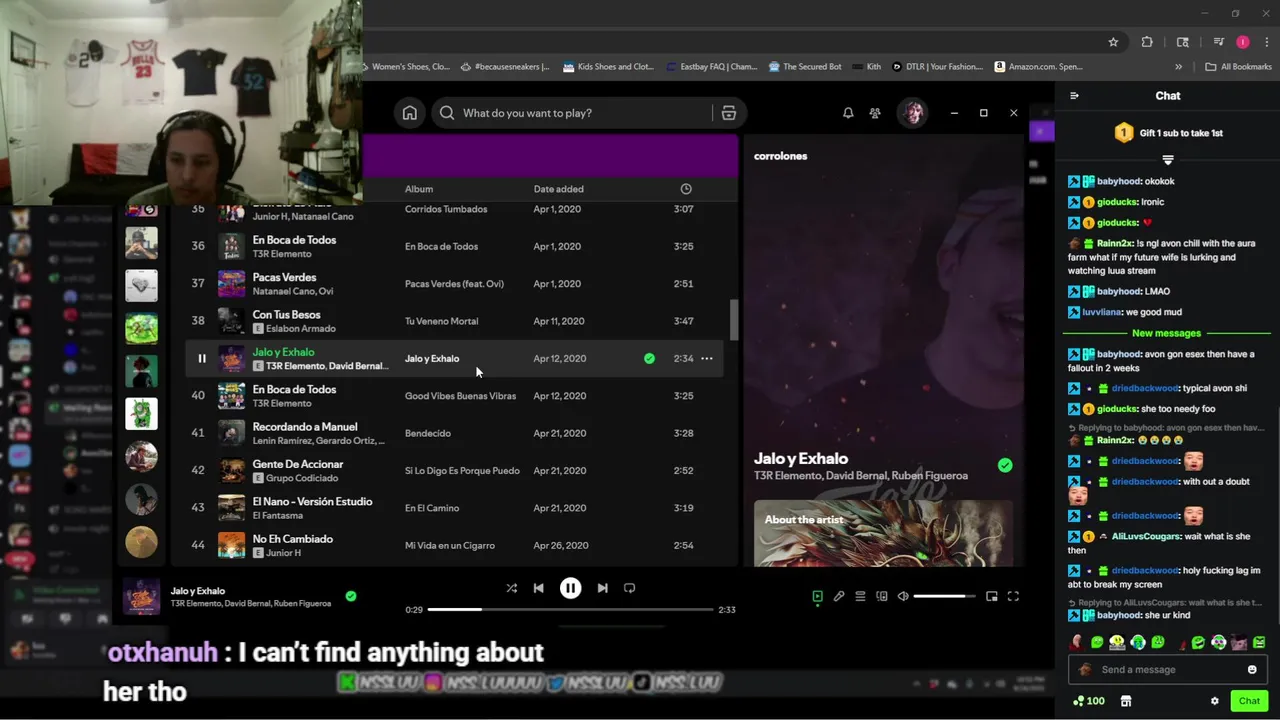Toggle liked check in the bottom player bar
The height and width of the screenshot is (720, 1280).
(351, 596)
